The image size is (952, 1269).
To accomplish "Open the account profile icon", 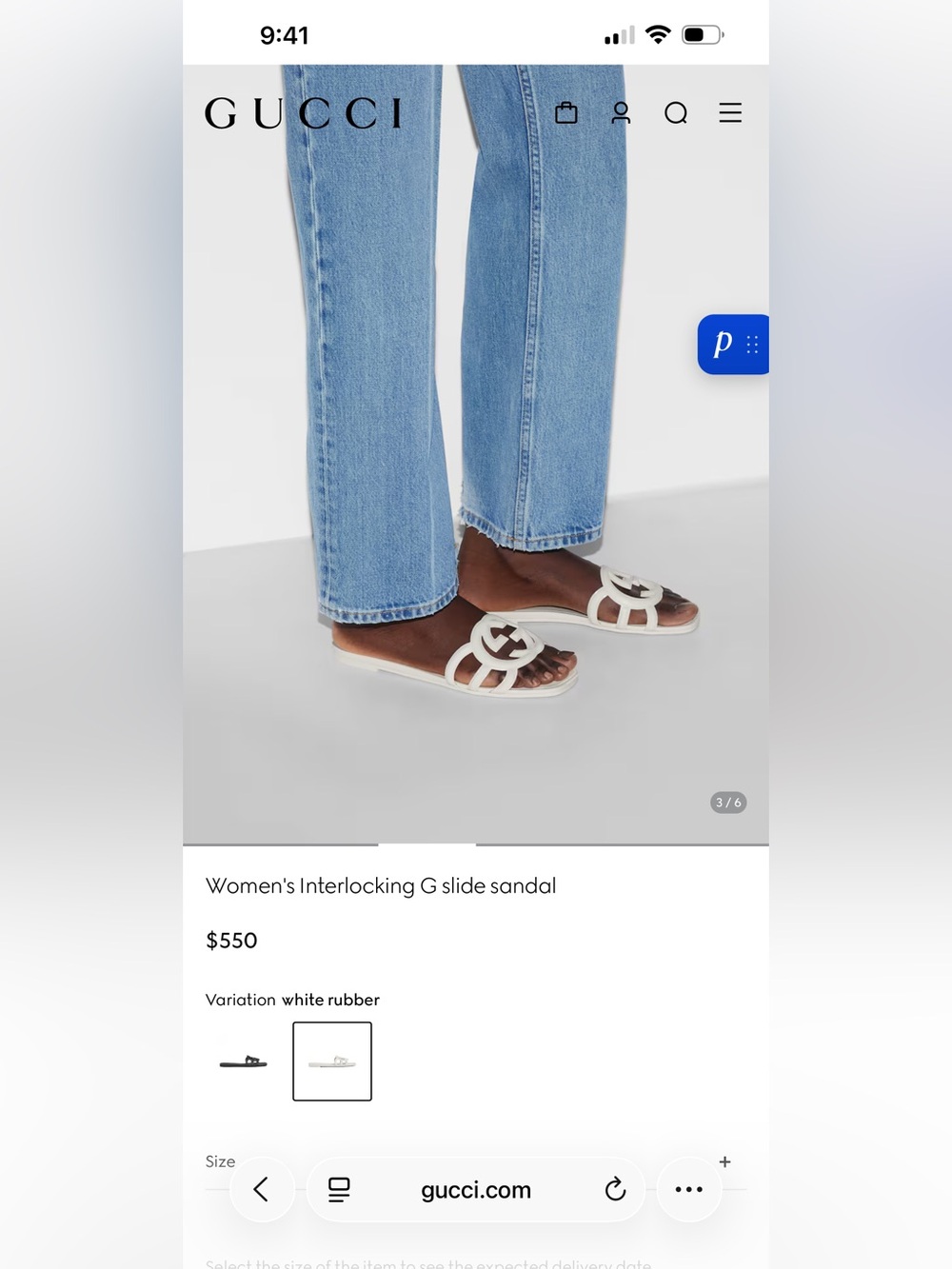I will tap(621, 113).
